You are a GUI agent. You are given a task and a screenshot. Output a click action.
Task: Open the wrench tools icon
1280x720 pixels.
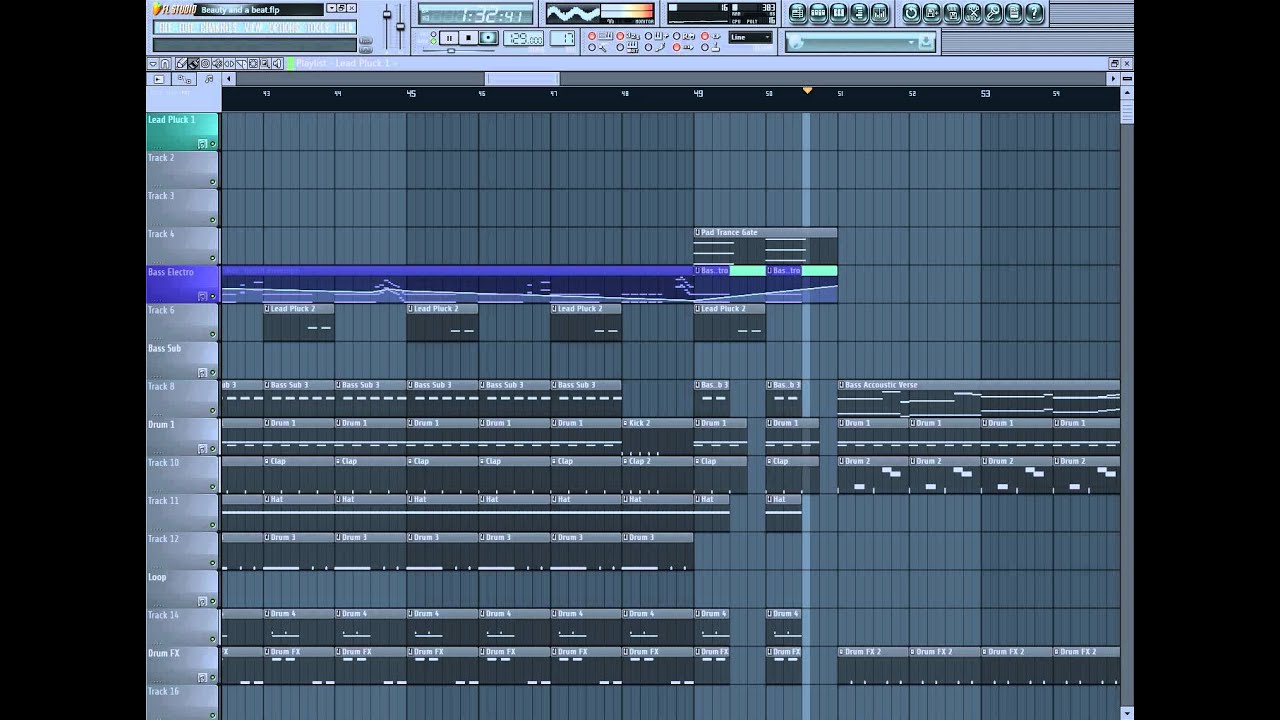point(993,13)
